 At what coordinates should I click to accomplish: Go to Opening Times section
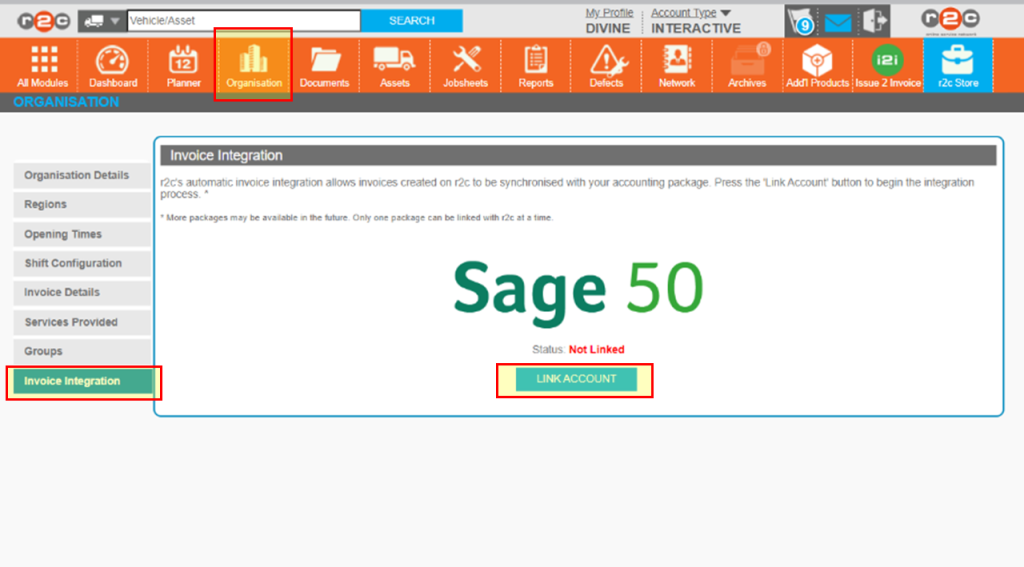(82, 234)
